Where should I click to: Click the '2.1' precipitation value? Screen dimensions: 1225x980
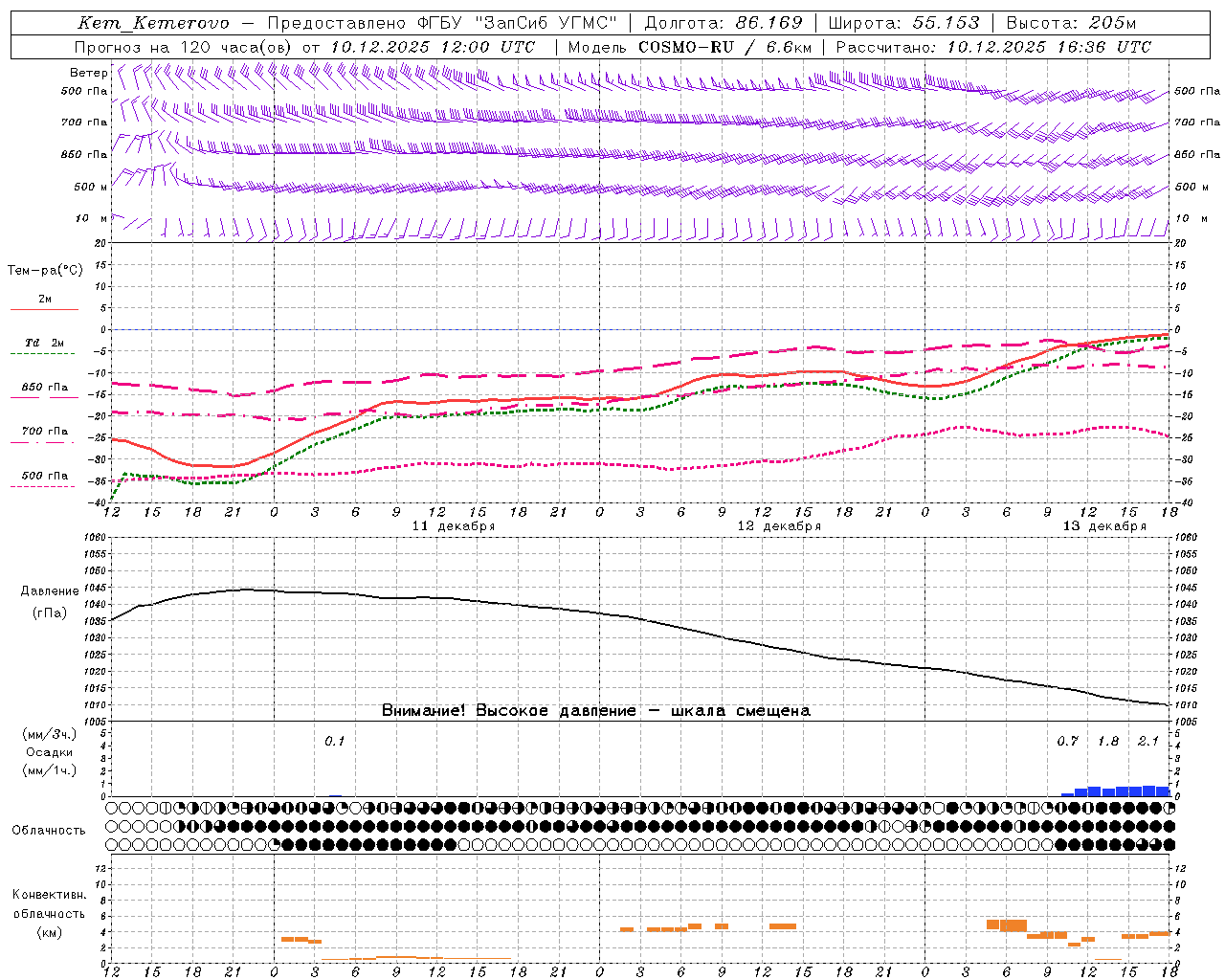[1148, 742]
